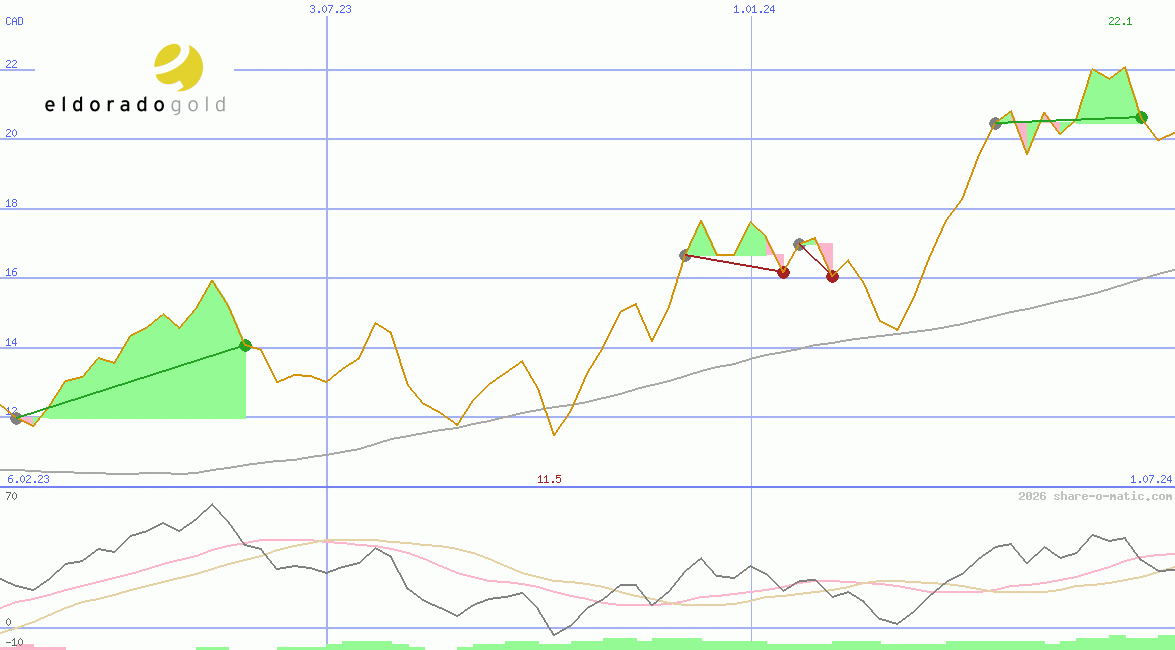1175x650 pixels.
Task: Click the yellow Eldorado Gold logo emblem
Action: pos(178,67)
